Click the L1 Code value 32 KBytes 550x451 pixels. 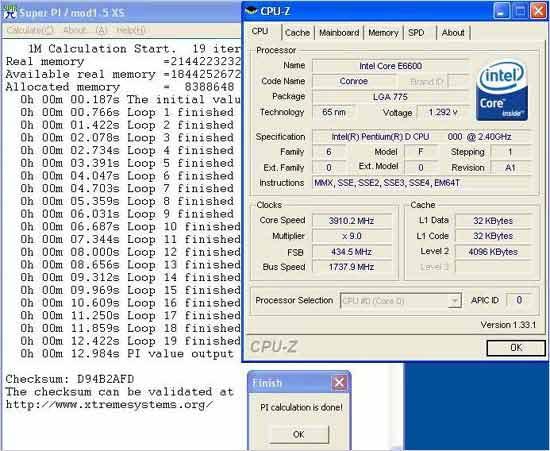(x=493, y=236)
